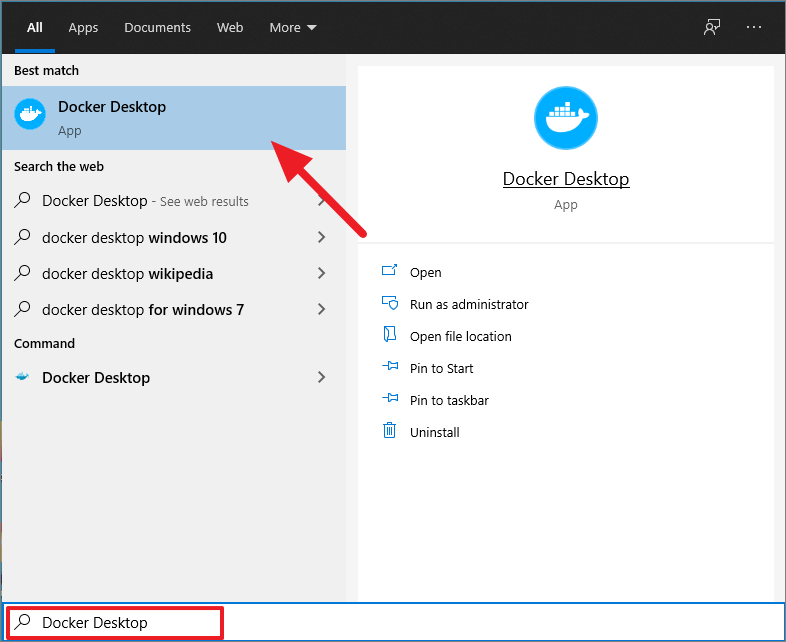Expand the More dropdown
Screen dimensions: 786x642
[x=293, y=28]
